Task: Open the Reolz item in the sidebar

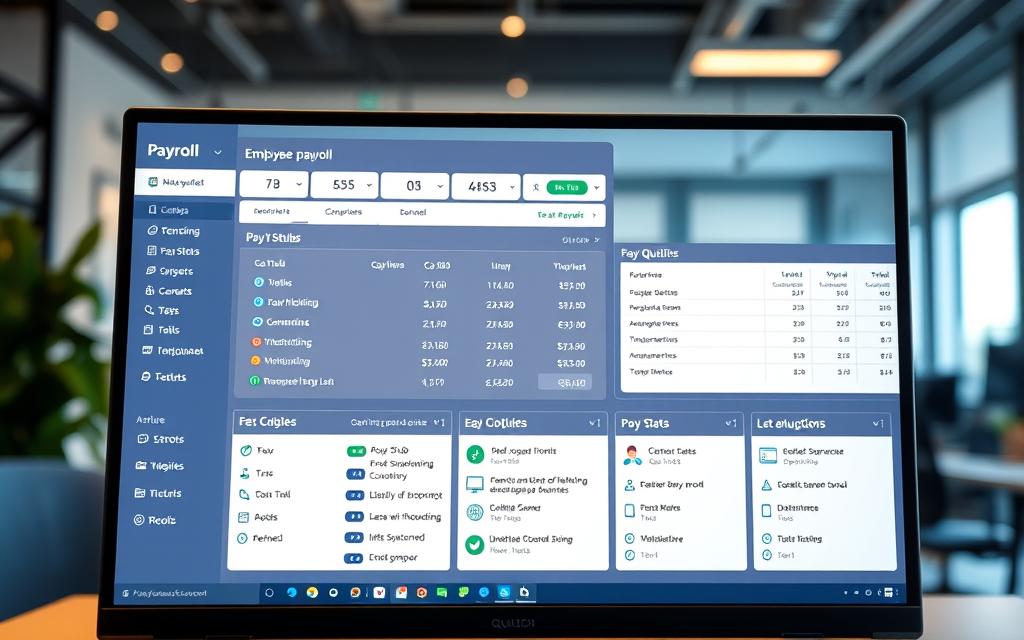Action: pos(141,520)
